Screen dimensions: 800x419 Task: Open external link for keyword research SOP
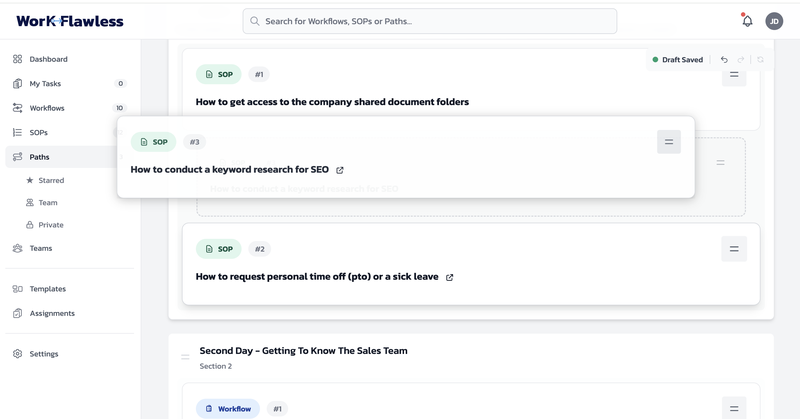(340, 170)
